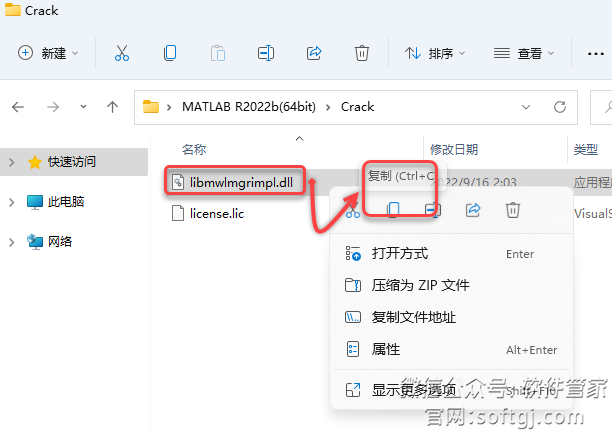Image resolution: width=612 pixels, height=434 pixels.
Task: Select the libmwlmgrimpl.dll file
Action: click(234, 182)
